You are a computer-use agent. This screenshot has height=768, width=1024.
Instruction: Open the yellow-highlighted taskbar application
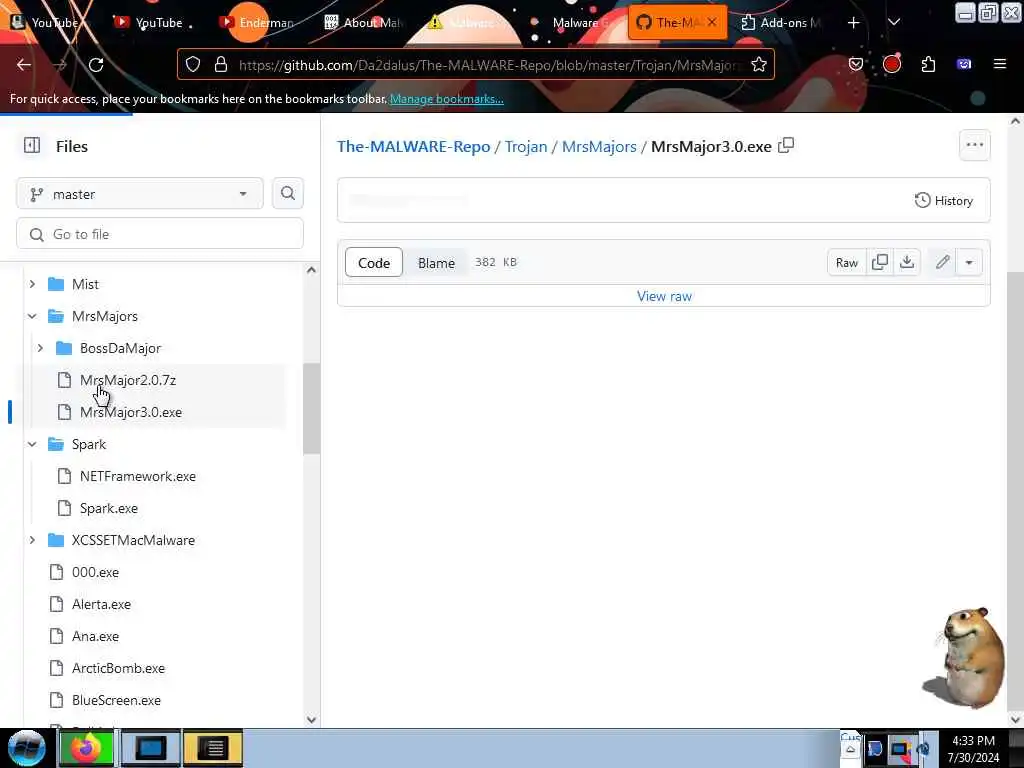pos(213,748)
